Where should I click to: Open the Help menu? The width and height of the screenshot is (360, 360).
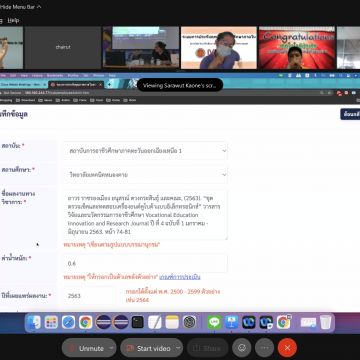pos(13,20)
